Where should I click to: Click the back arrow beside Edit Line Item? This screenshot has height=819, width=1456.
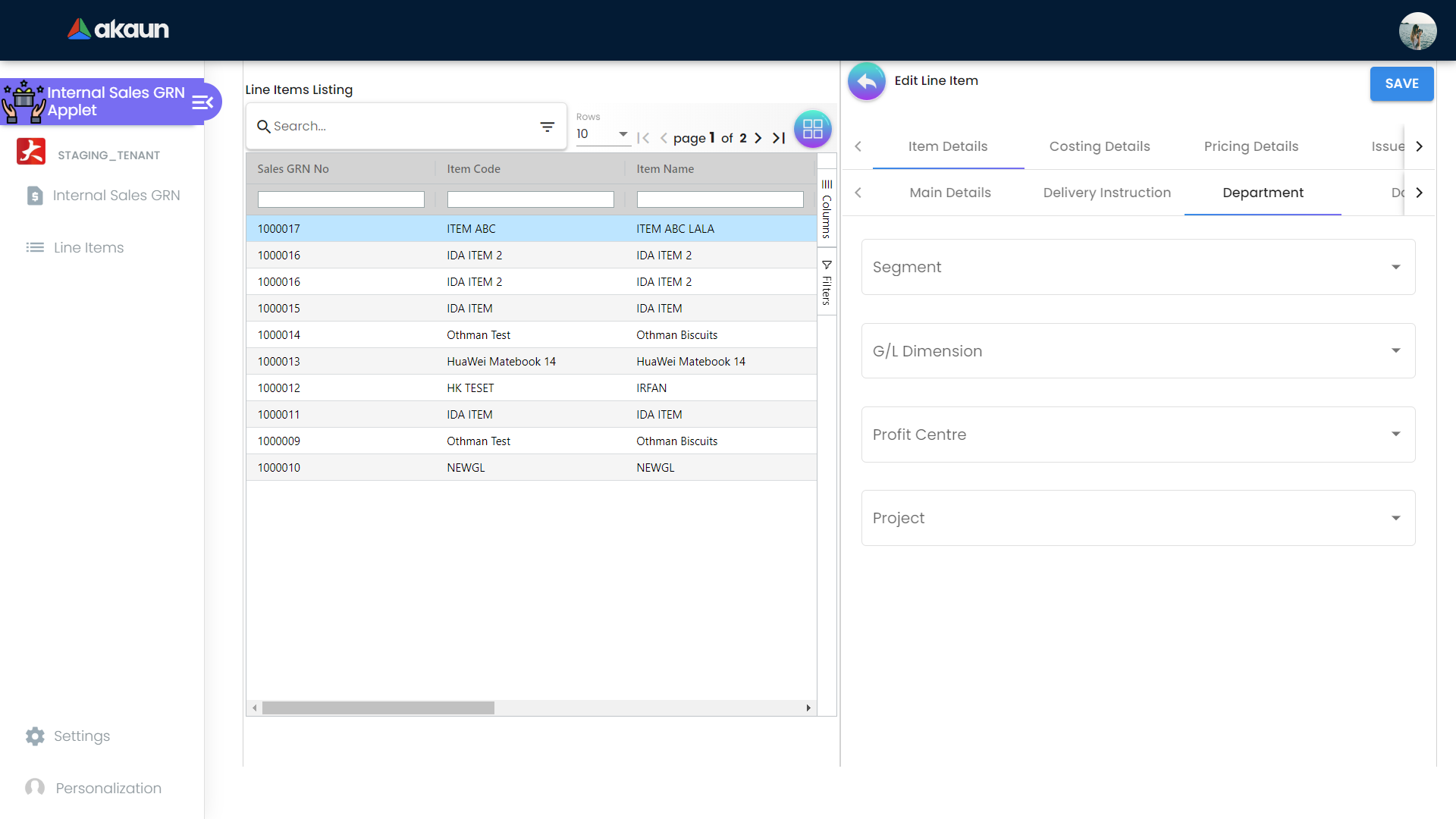click(866, 81)
